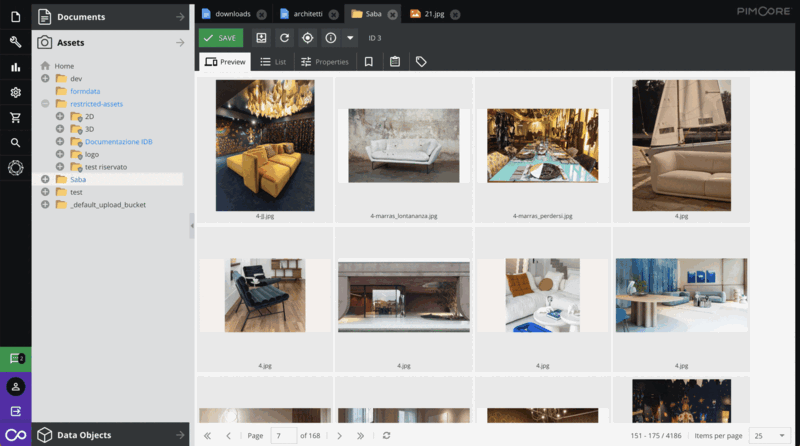
Task: Expand the Assets panel header
Action: tap(110, 43)
